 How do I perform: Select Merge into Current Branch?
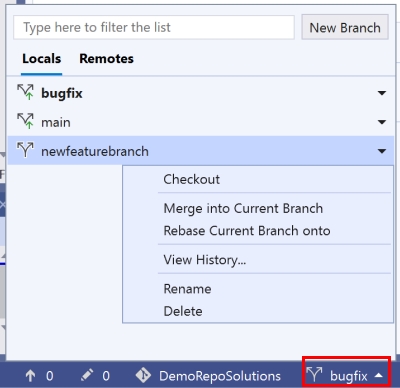click(243, 209)
